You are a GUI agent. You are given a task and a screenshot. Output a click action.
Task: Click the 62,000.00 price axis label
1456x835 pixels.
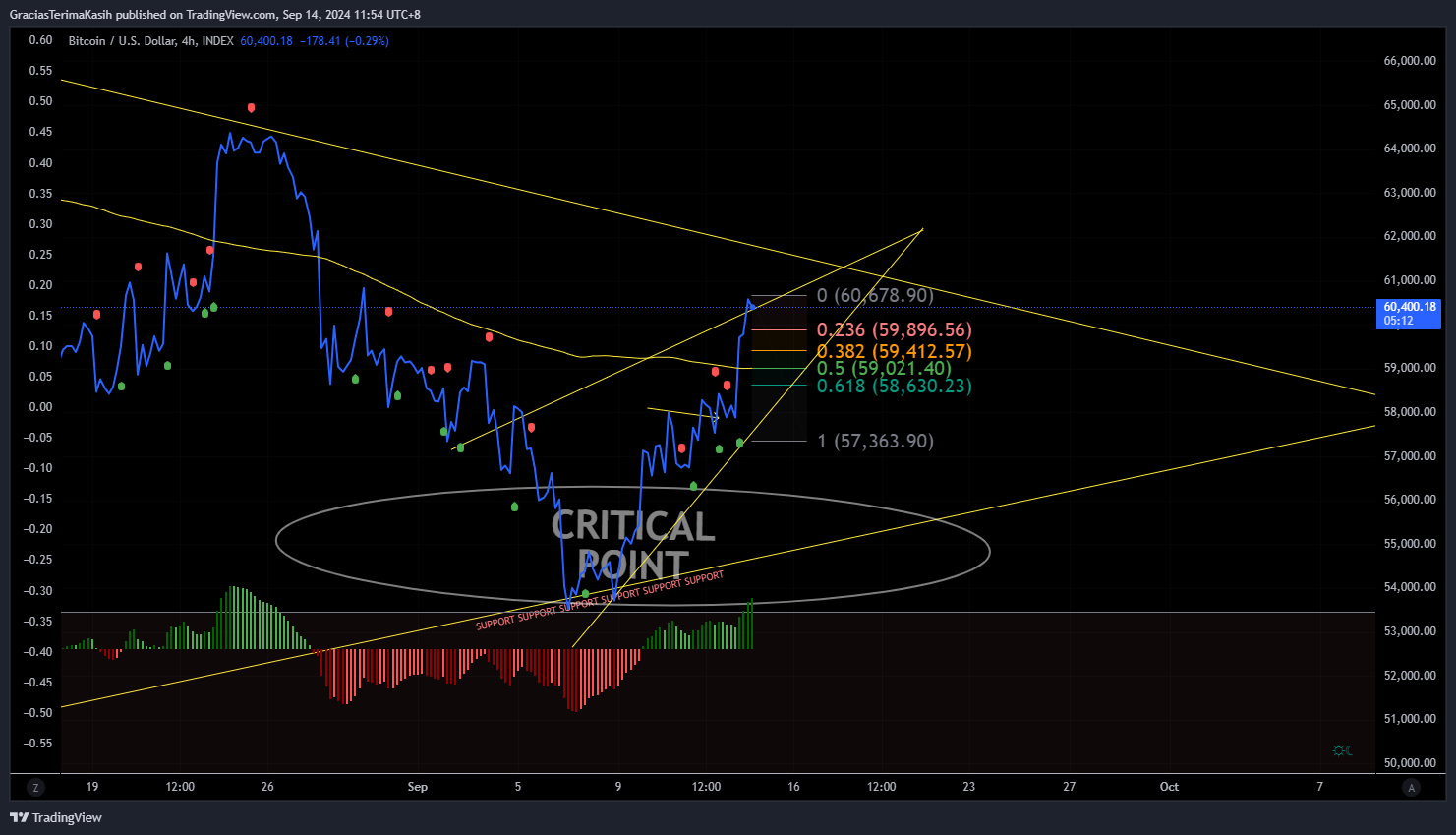click(x=1410, y=236)
